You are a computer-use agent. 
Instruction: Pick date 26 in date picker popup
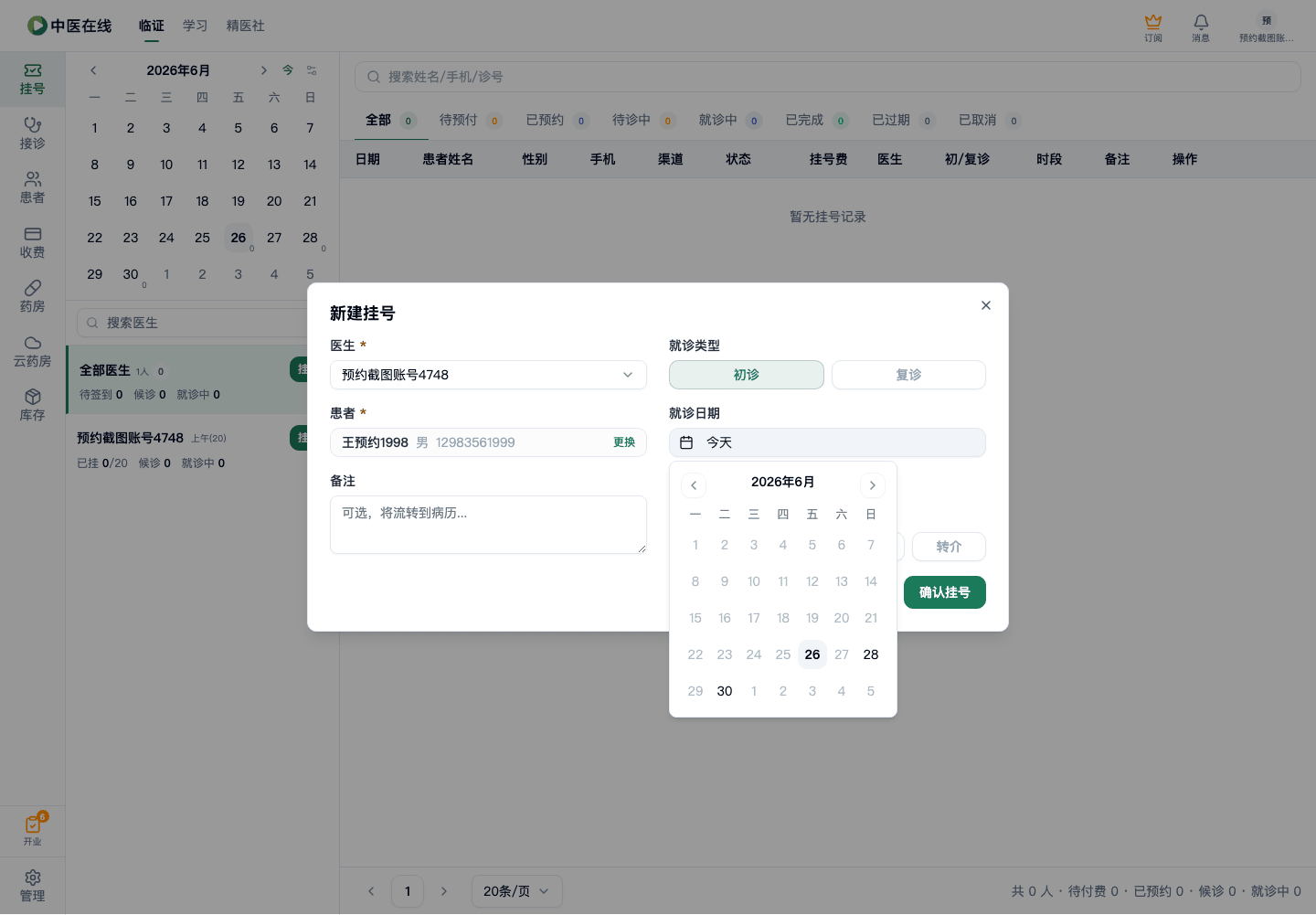point(812,654)
